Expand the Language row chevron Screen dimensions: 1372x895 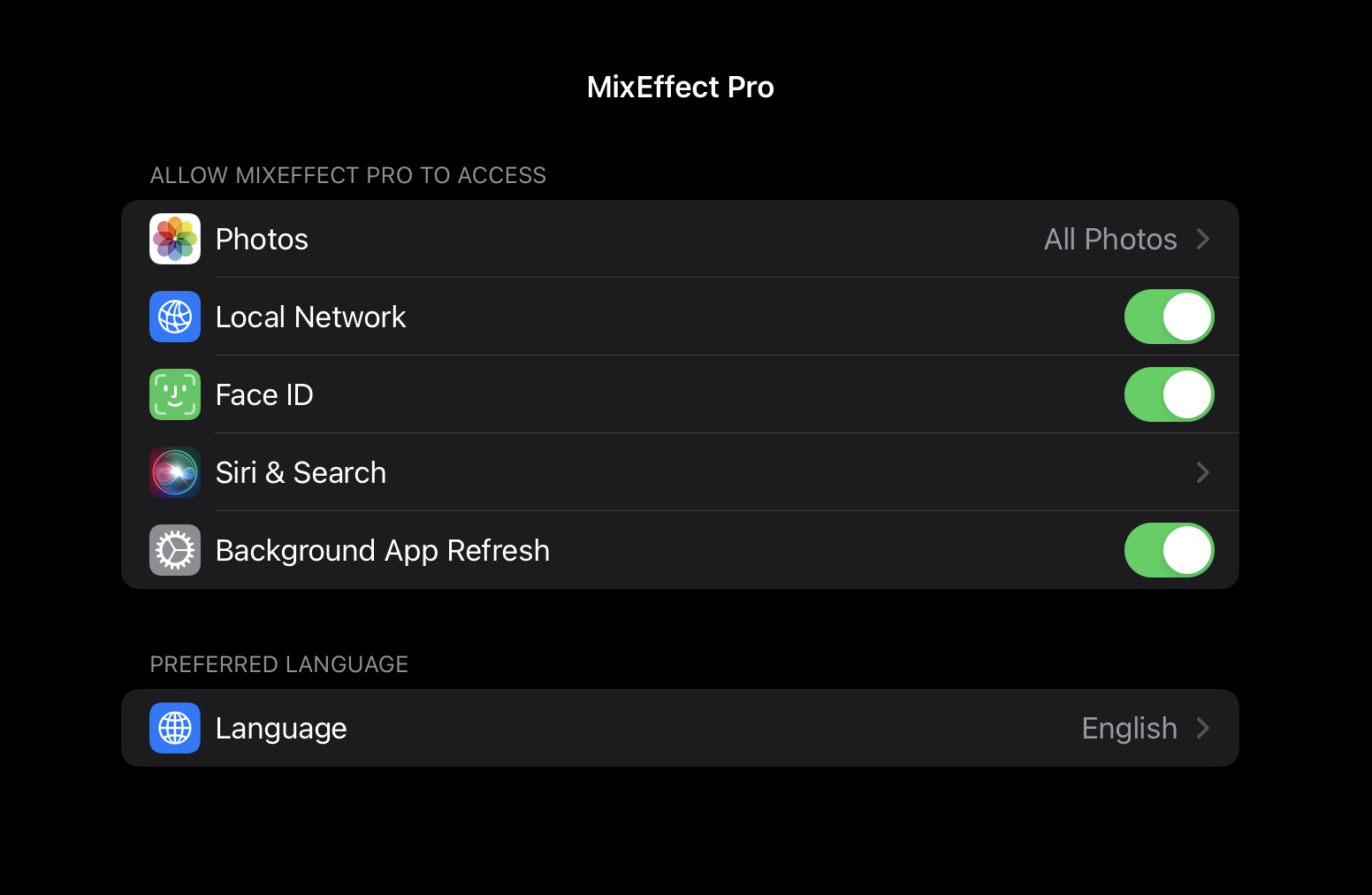[1202, 728]
